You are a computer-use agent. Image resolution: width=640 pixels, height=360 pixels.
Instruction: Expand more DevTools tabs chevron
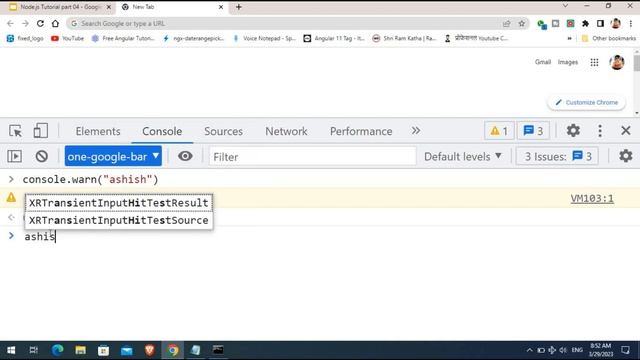point(416,131)
